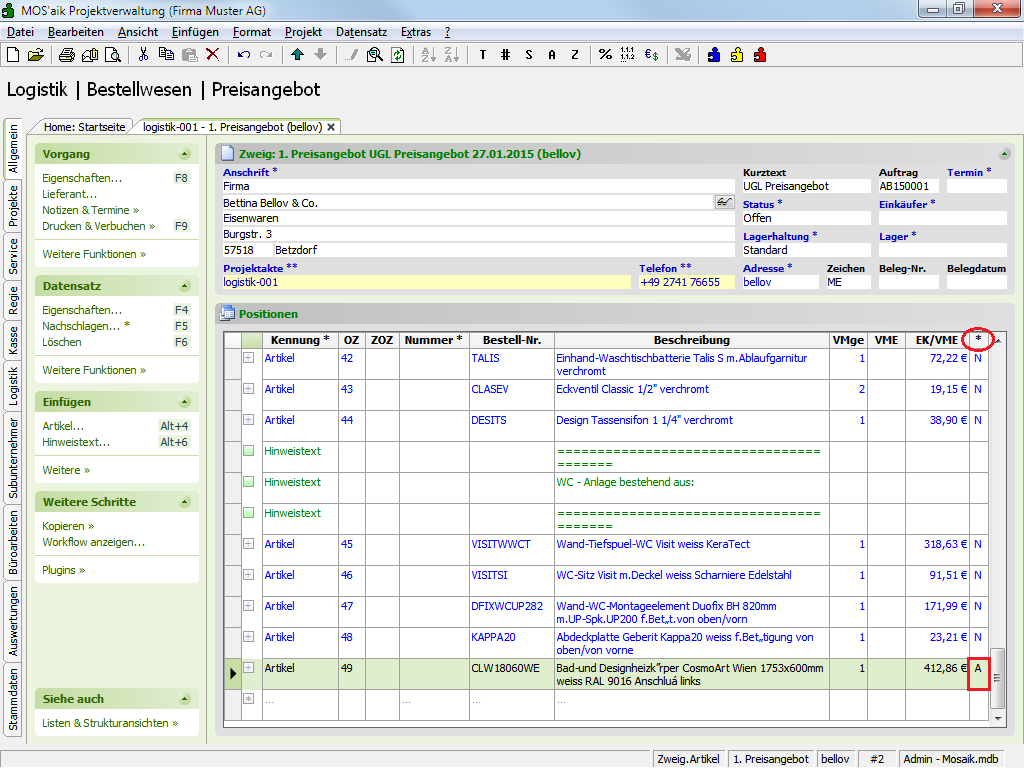
Task: Click the refresh document toolbar icon
Action: click(398, 55)
